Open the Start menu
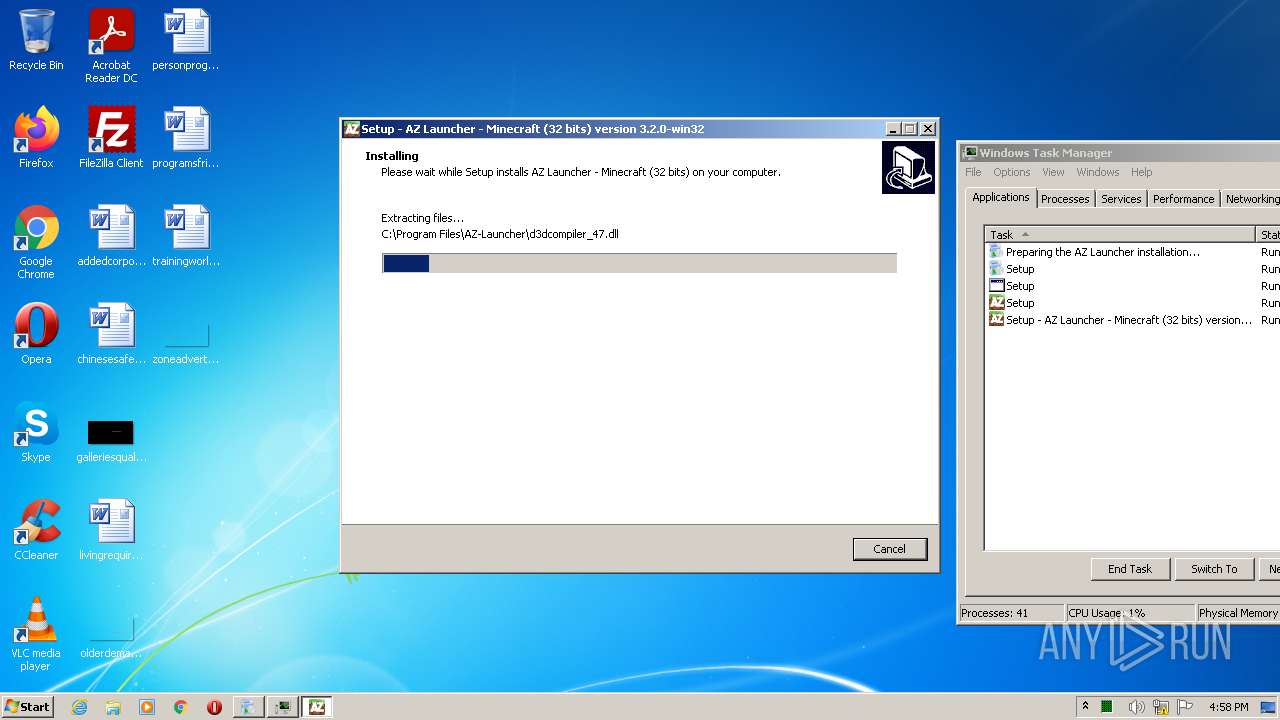The width and height of the screenshot is (1280, 720). click(x=27, y=707)
